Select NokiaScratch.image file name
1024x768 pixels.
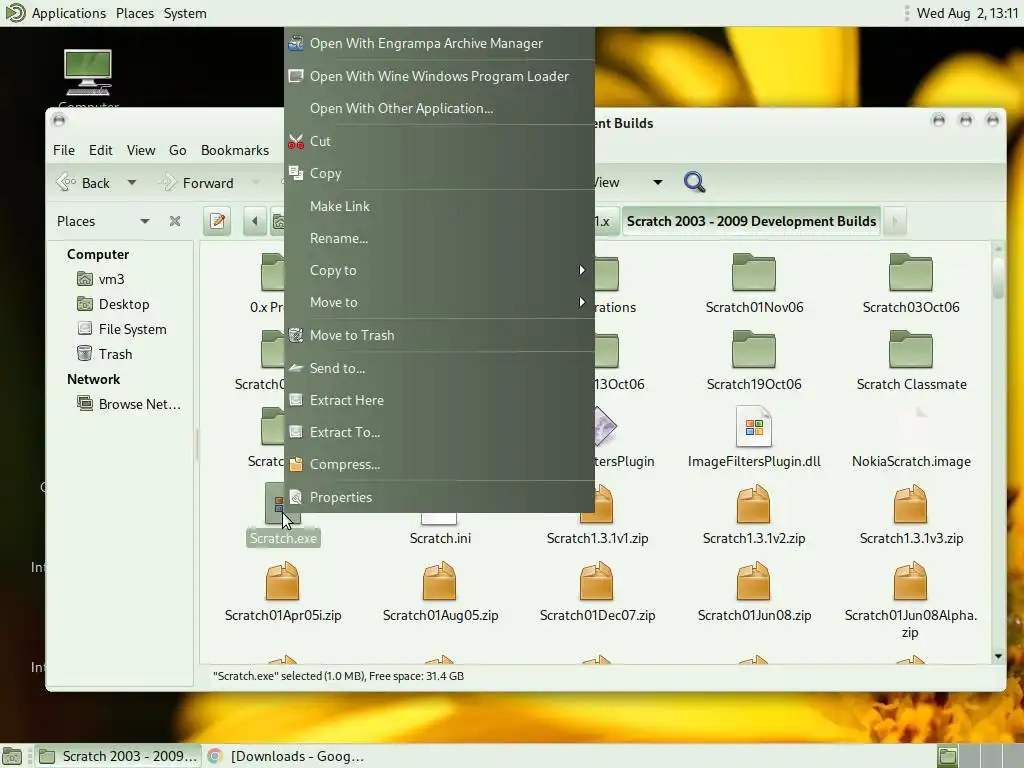pos(911,461)
